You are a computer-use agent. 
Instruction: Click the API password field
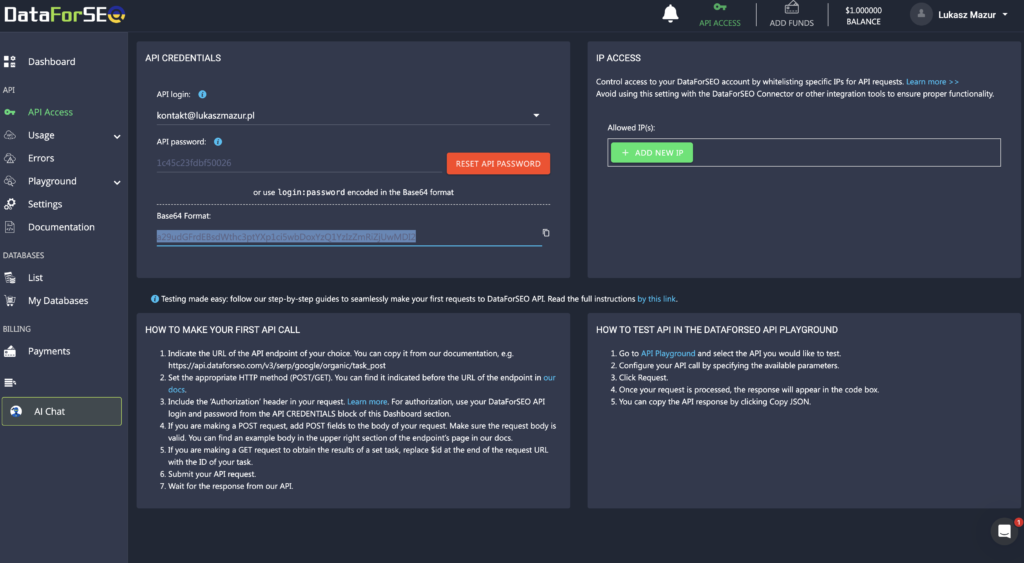pyautogui.click(x=299, y=163)
